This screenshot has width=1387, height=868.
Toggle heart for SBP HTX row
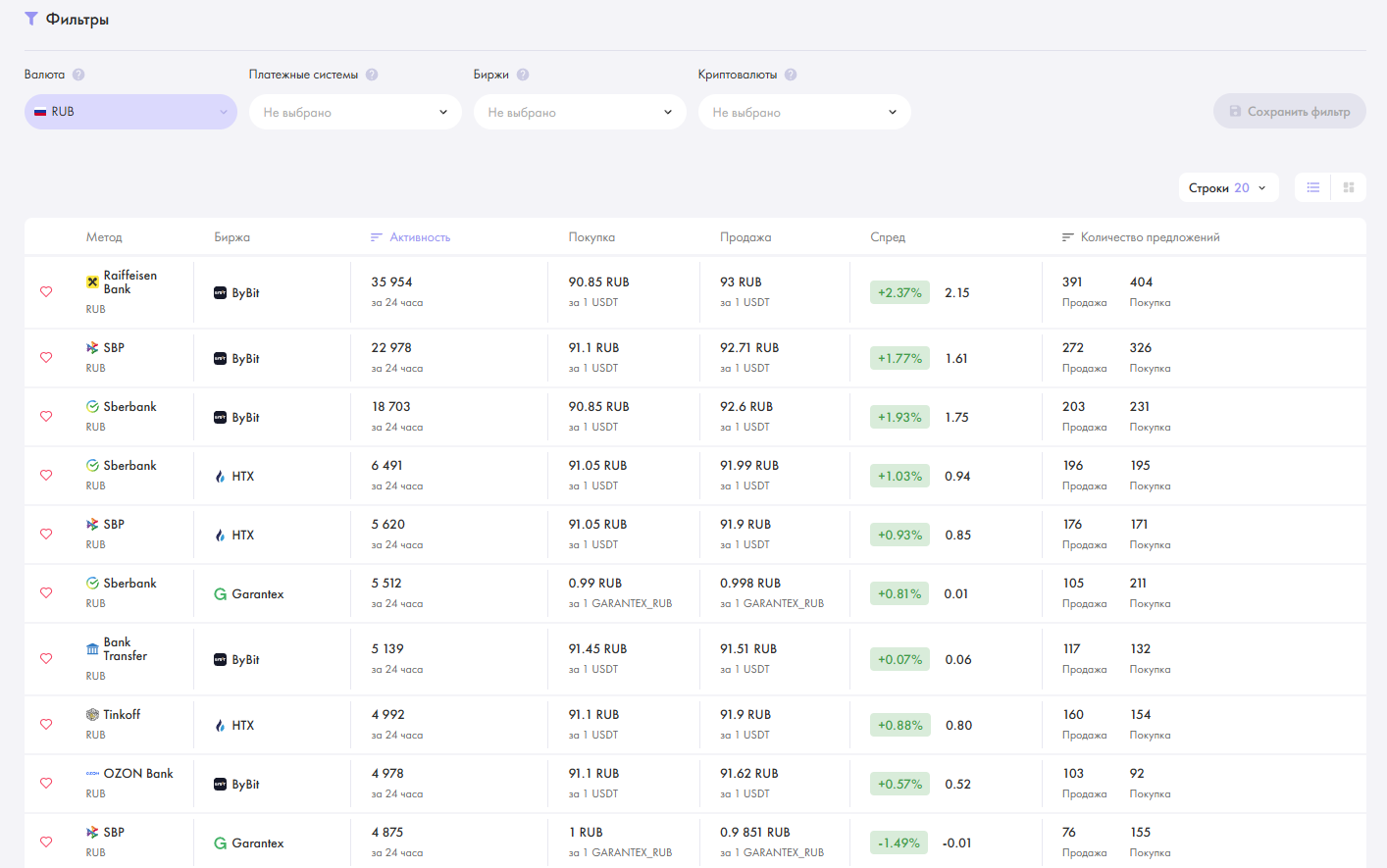point(46,535)
